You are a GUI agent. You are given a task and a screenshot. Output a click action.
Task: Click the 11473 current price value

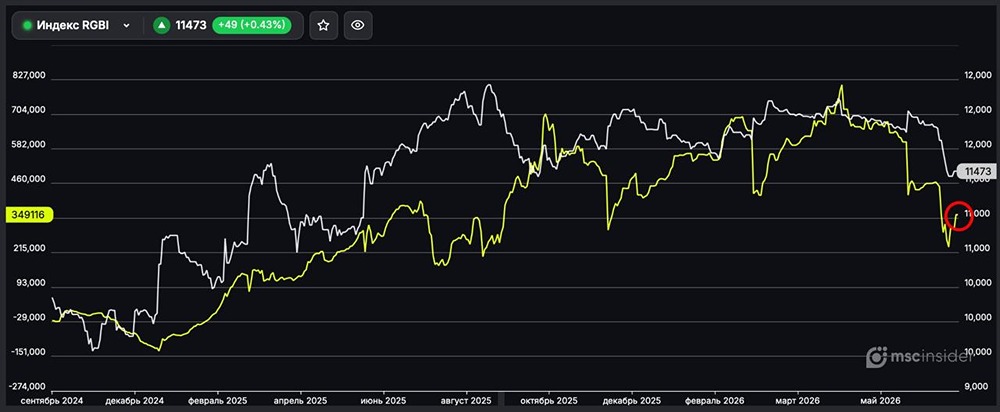tap(191, 26)
